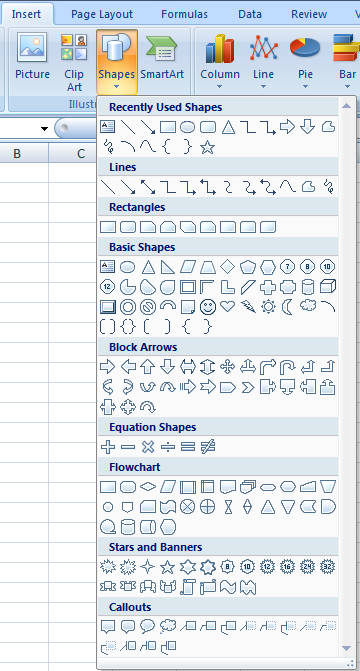This screenshot has width=360, height=671.
Task: Select the Up Arrow block arrow
Action: (x=148, y=367)
